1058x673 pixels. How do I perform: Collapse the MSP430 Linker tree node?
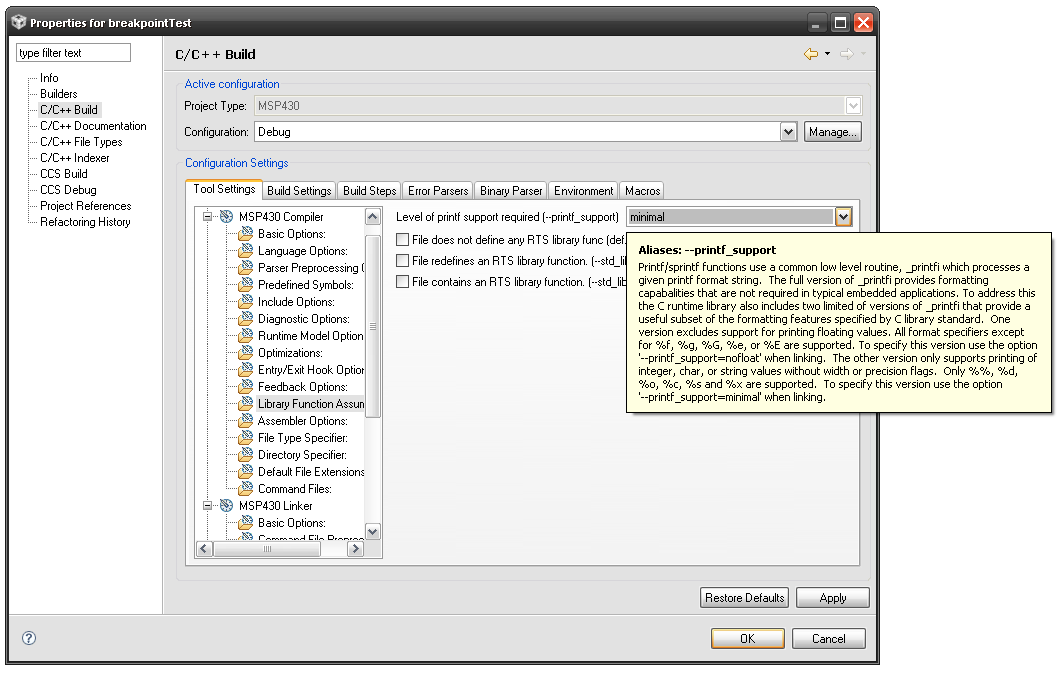[x=208, y=506]
